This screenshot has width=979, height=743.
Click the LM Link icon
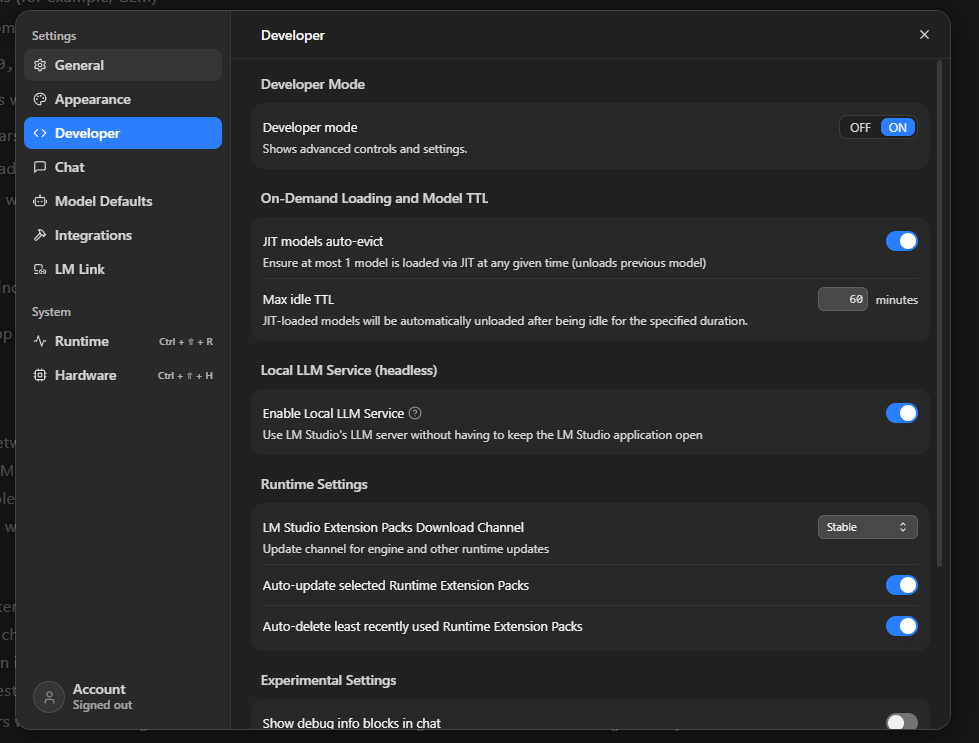coord(40,269)
